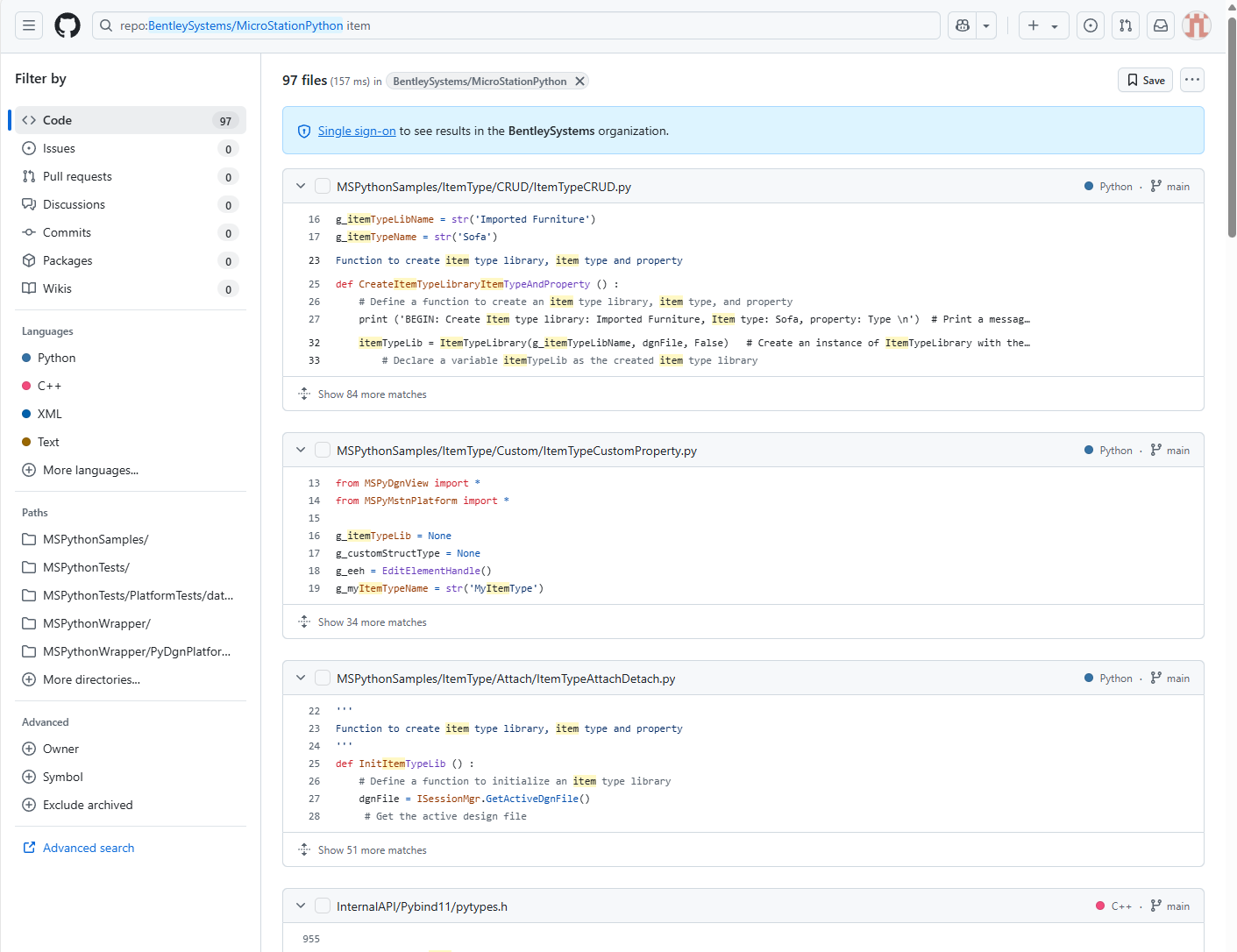The image size is (1237, 952).
Task: Select the Code filter
Action: pyautogui.click(x=131, y=120)
